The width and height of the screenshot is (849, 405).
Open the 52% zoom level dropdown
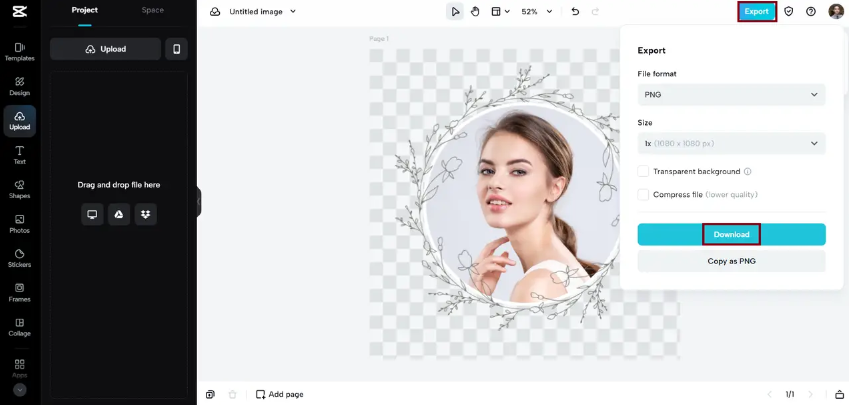coord(534,12)
